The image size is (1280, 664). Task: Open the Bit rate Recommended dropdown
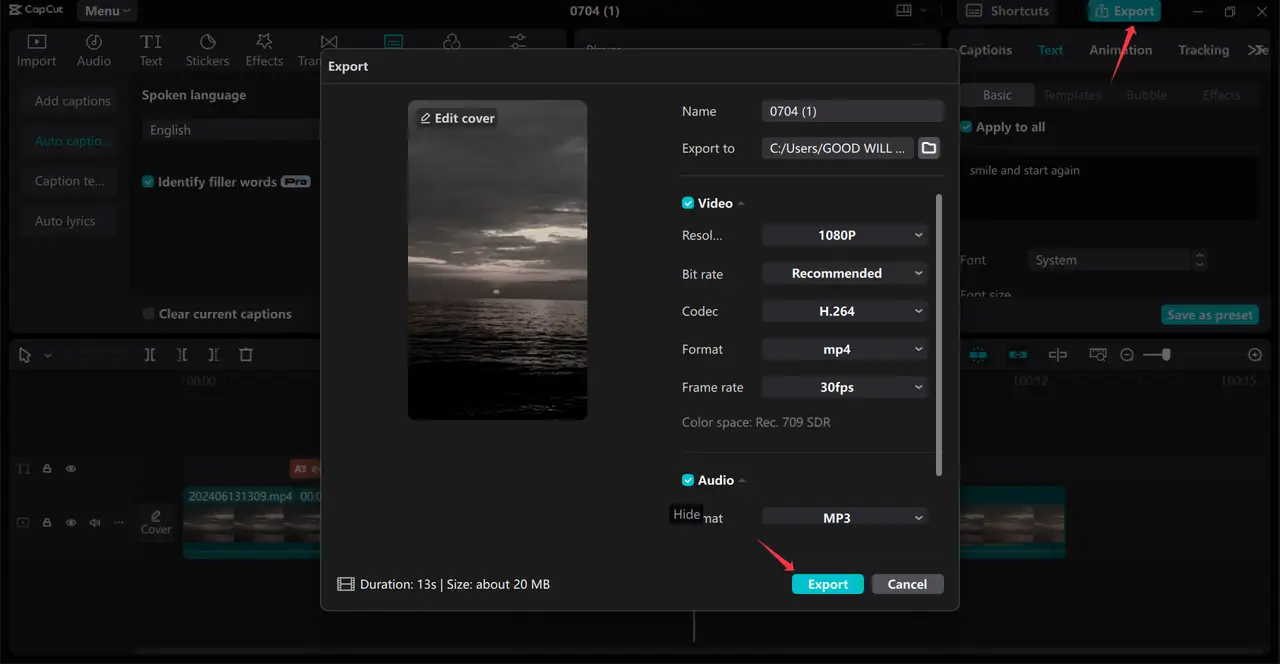tap(845, 273)
